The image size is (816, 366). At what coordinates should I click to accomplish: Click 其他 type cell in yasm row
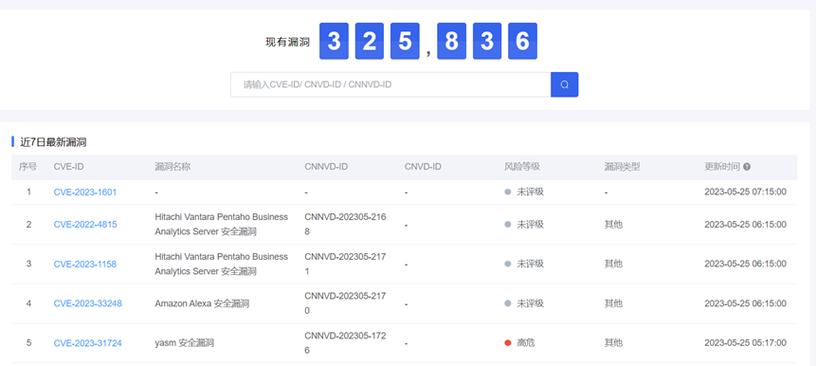(613, 343)
